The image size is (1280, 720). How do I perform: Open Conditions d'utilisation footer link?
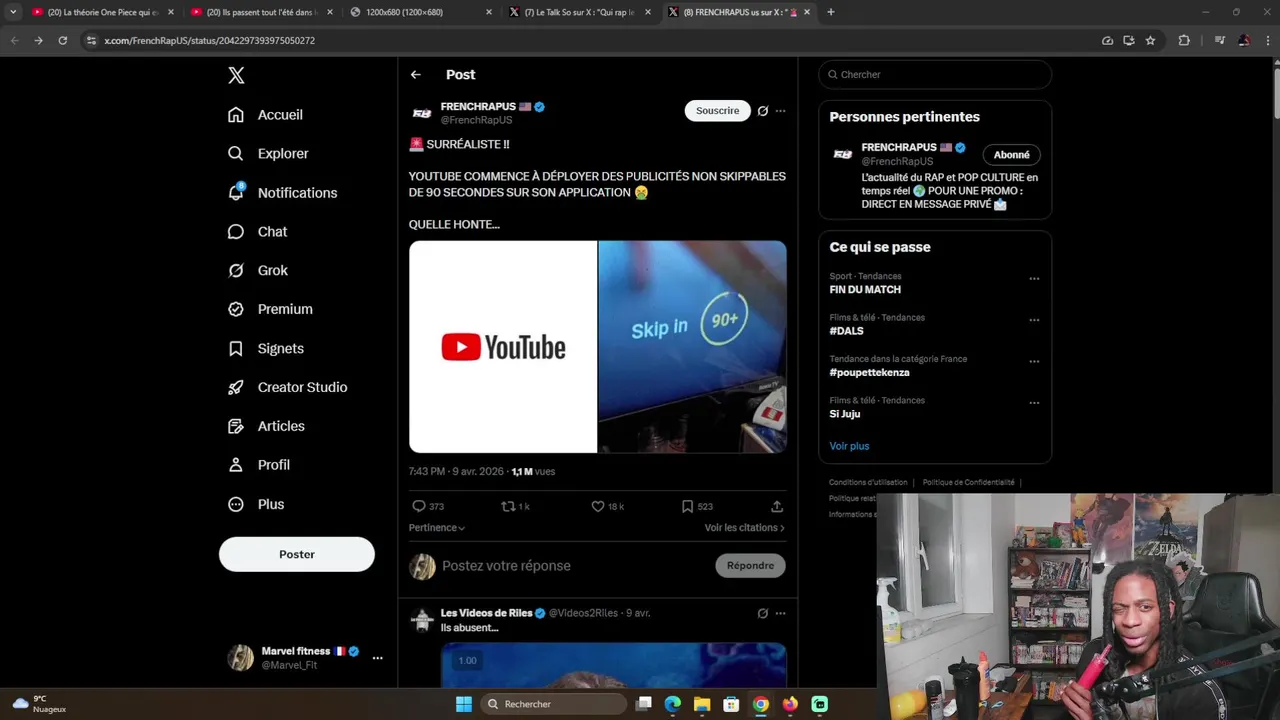pyautogui.click(x=868, y=483)
